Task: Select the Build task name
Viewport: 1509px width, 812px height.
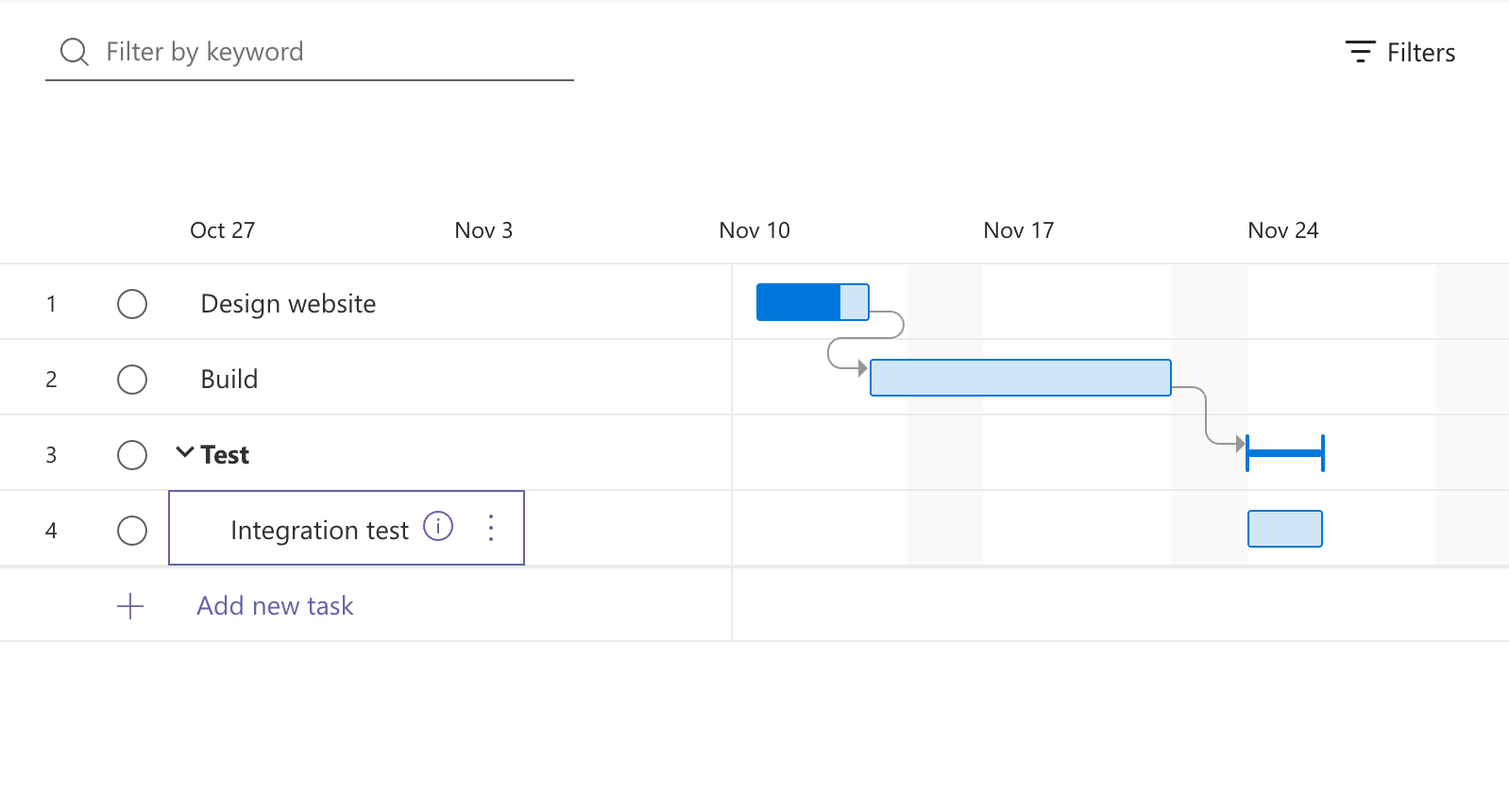Action: click(x=229, y=380)
